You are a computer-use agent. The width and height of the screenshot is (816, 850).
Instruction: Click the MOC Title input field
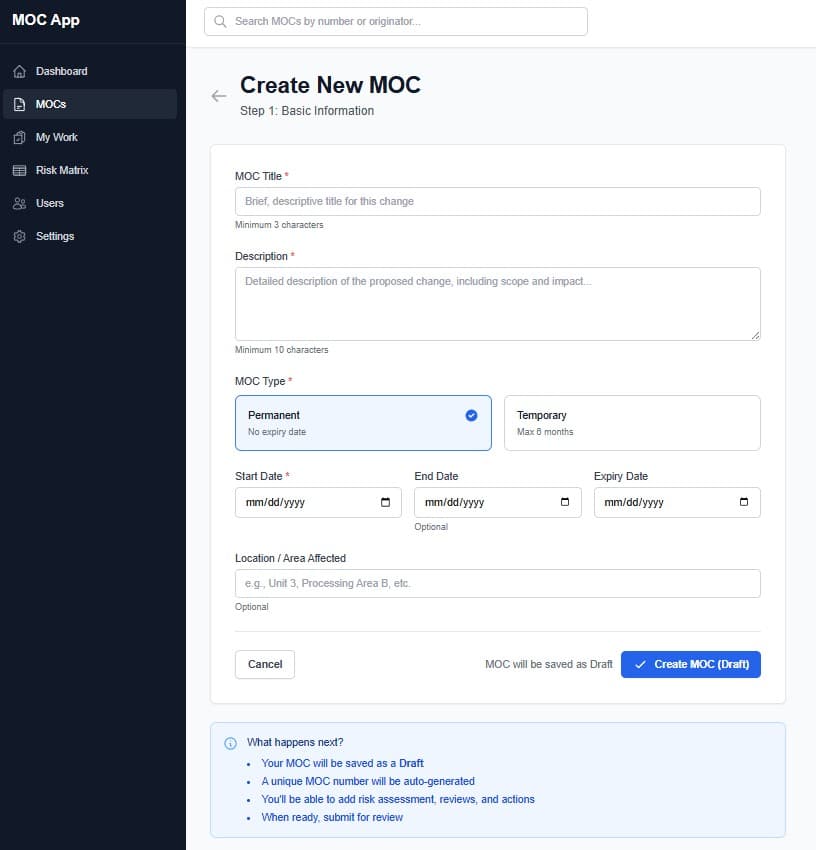click(498, 201)
